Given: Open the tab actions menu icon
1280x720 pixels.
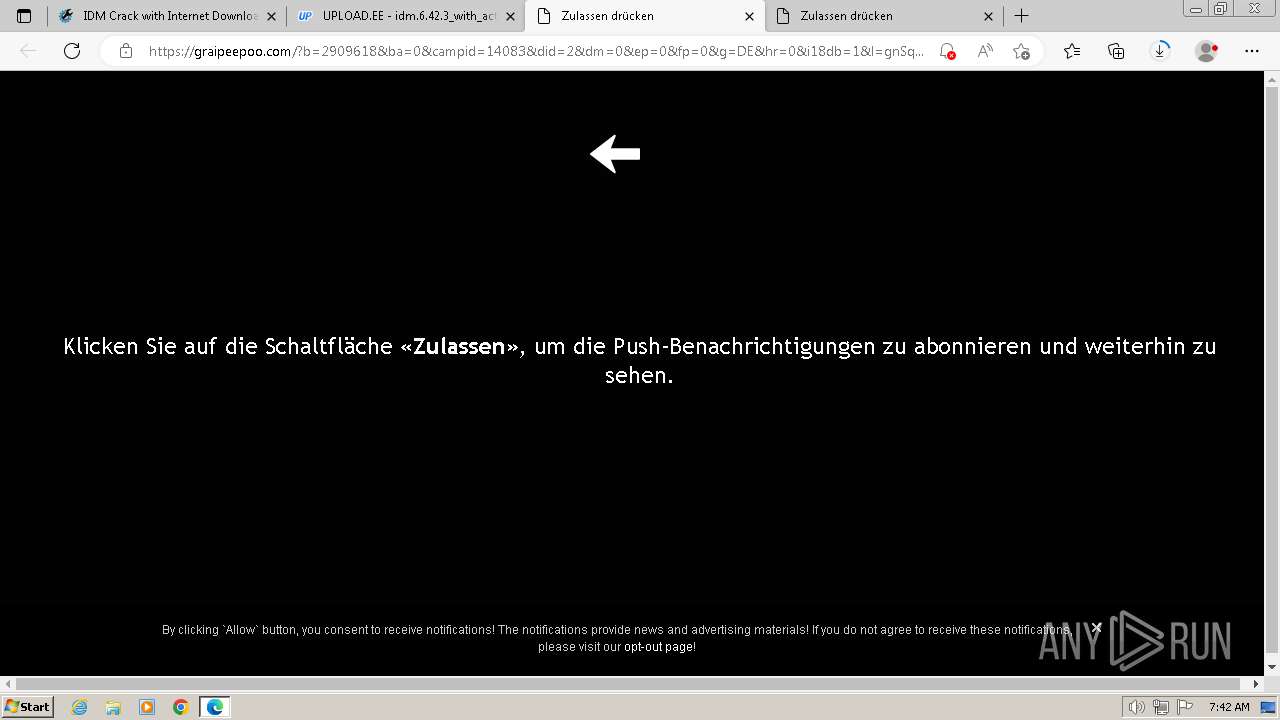Looking at the screenshot, I should click(24, 16).
